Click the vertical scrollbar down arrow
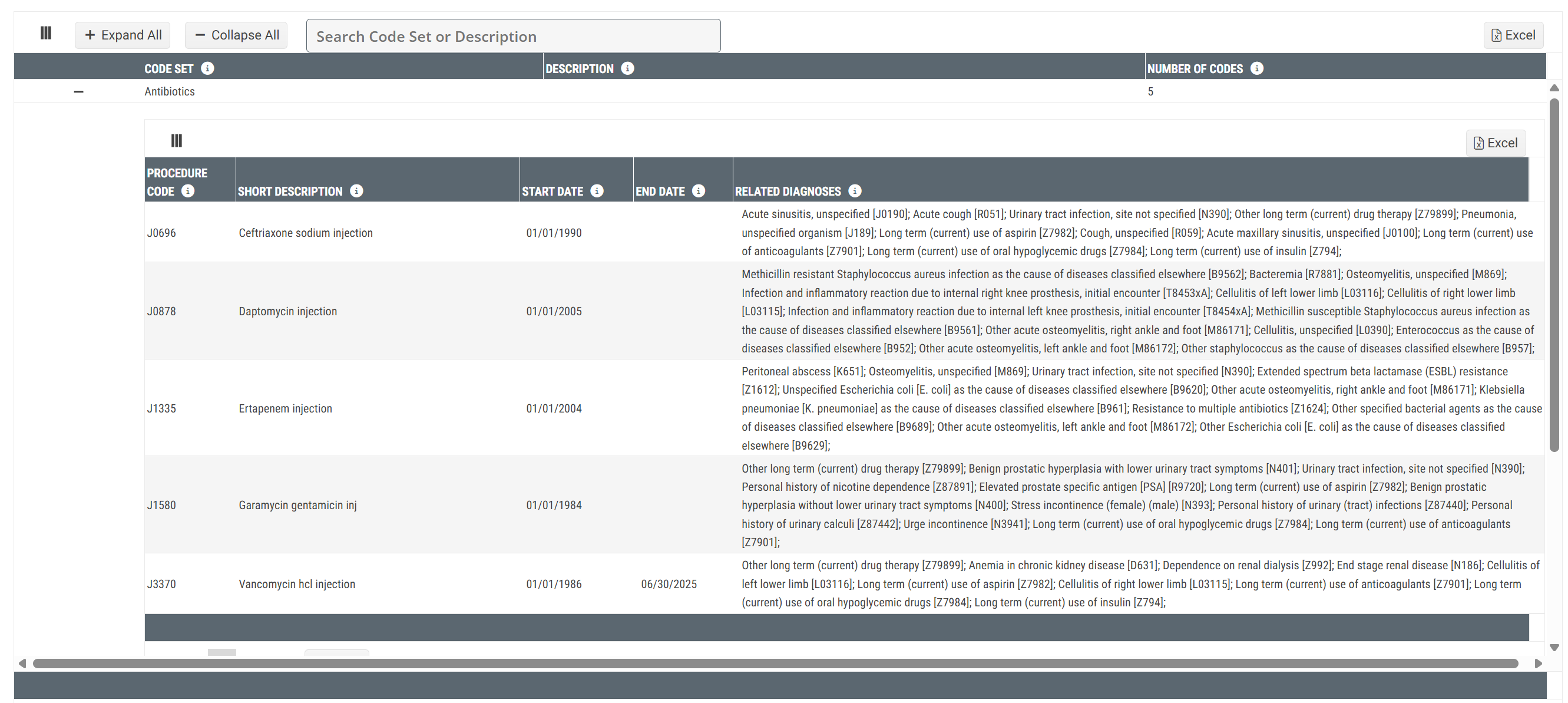The image size is (1568, 703). (1554, 648)
